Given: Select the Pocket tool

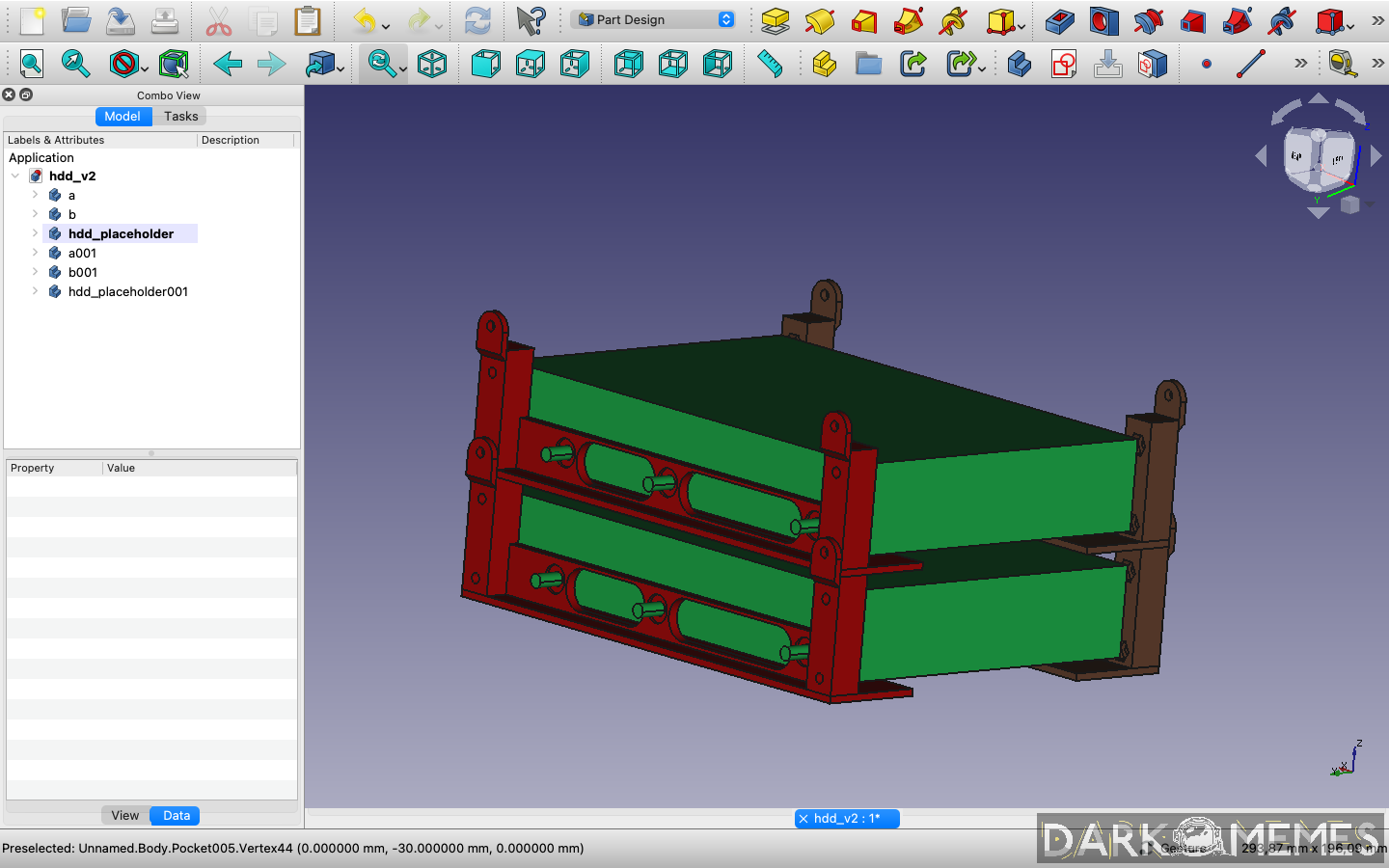Looking at the screenshot, I should pyautogui.click(x=1059, y=20).
